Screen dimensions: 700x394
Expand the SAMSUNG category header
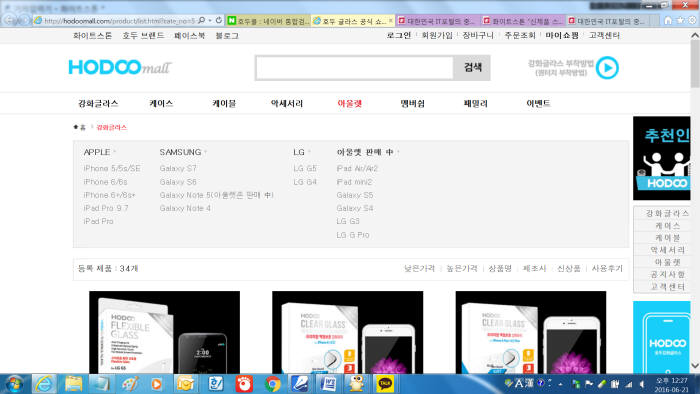tap(183, 152)
